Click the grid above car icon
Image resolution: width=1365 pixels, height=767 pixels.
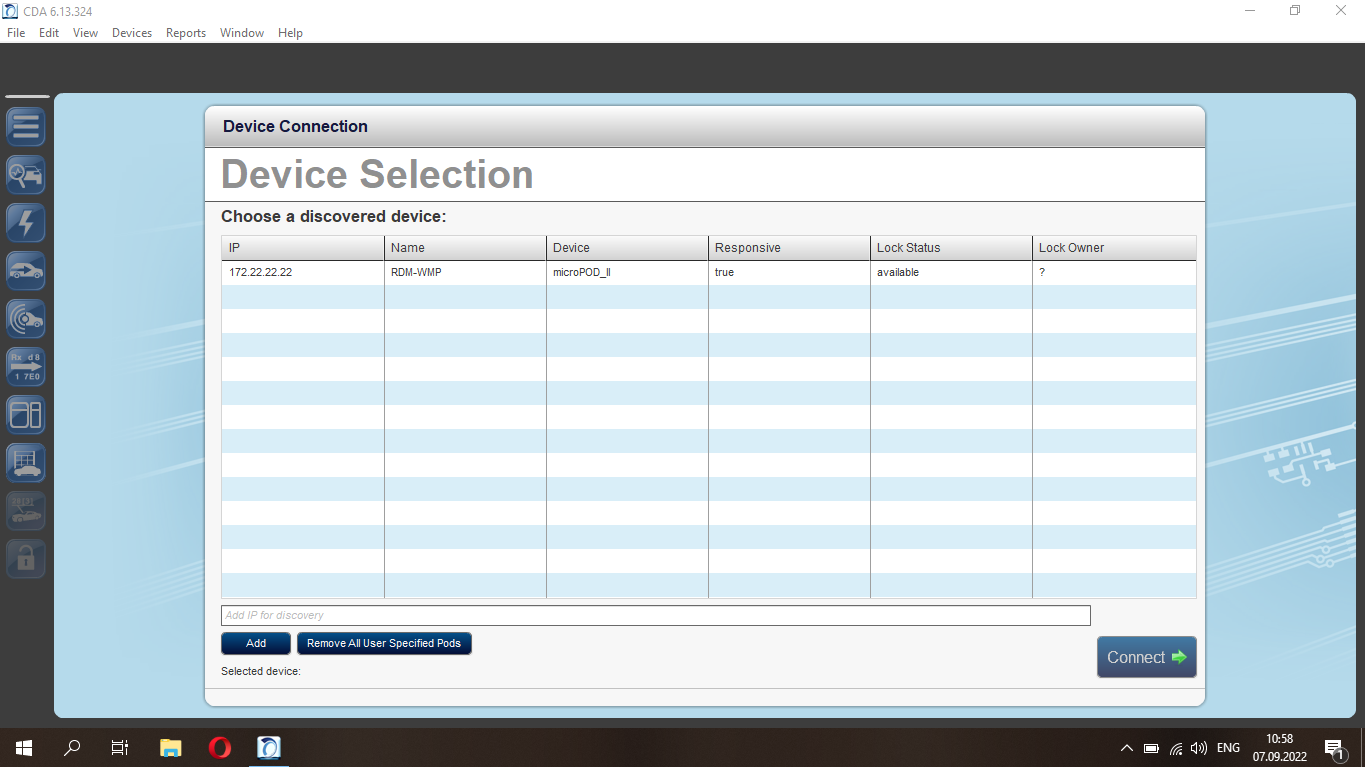pyautogui.click(x=26, y=462)
